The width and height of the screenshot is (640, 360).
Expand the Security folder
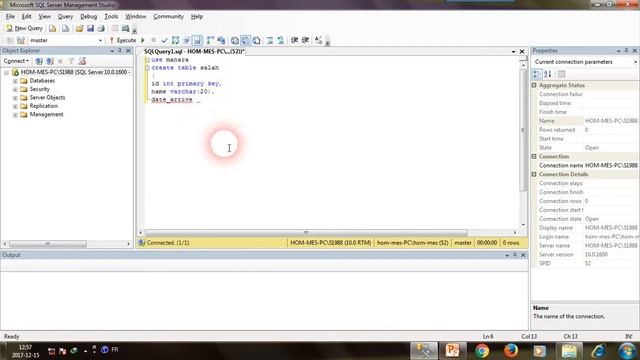(x=15, y=89)
